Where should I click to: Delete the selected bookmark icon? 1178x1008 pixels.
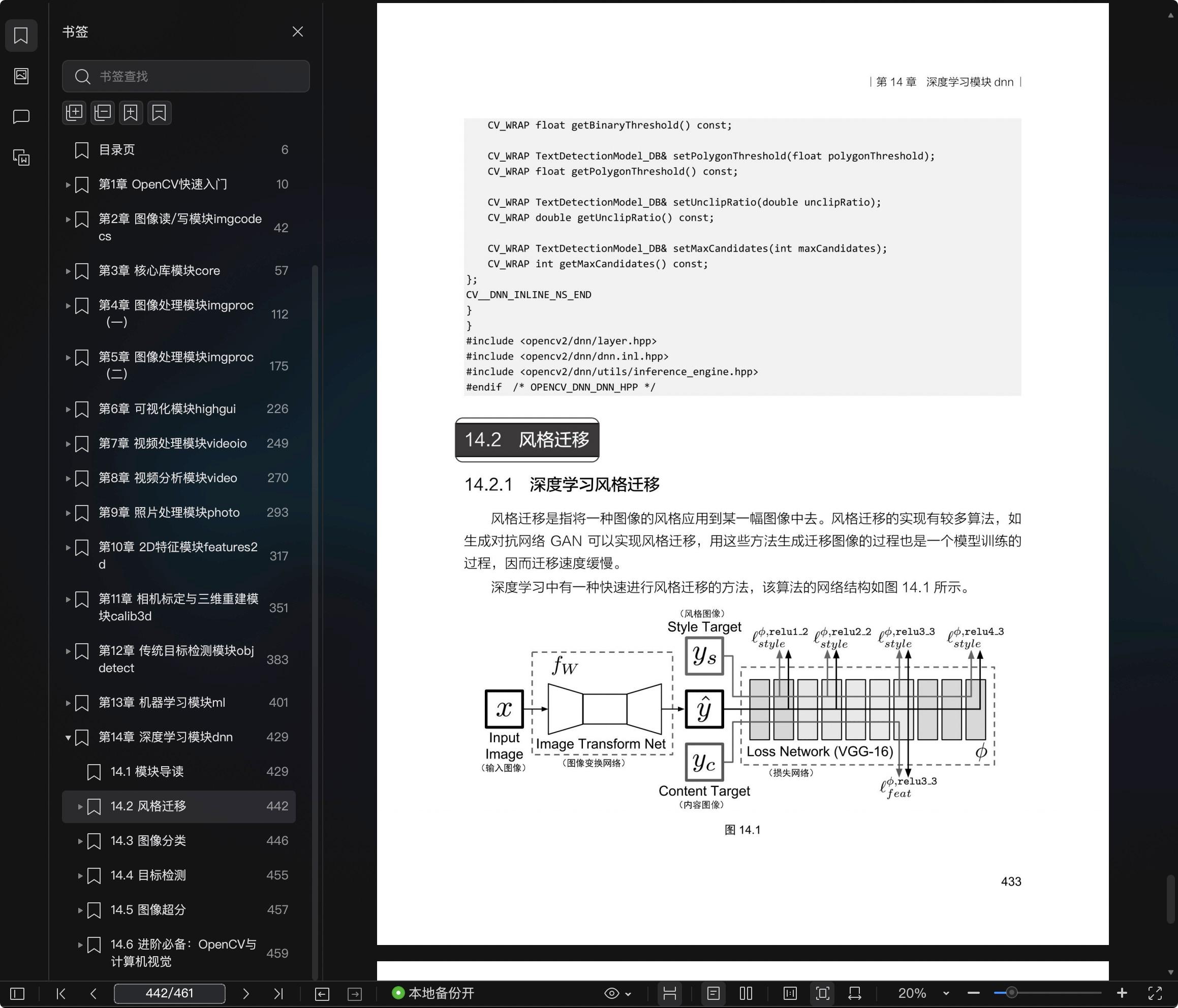coord(159,113)
